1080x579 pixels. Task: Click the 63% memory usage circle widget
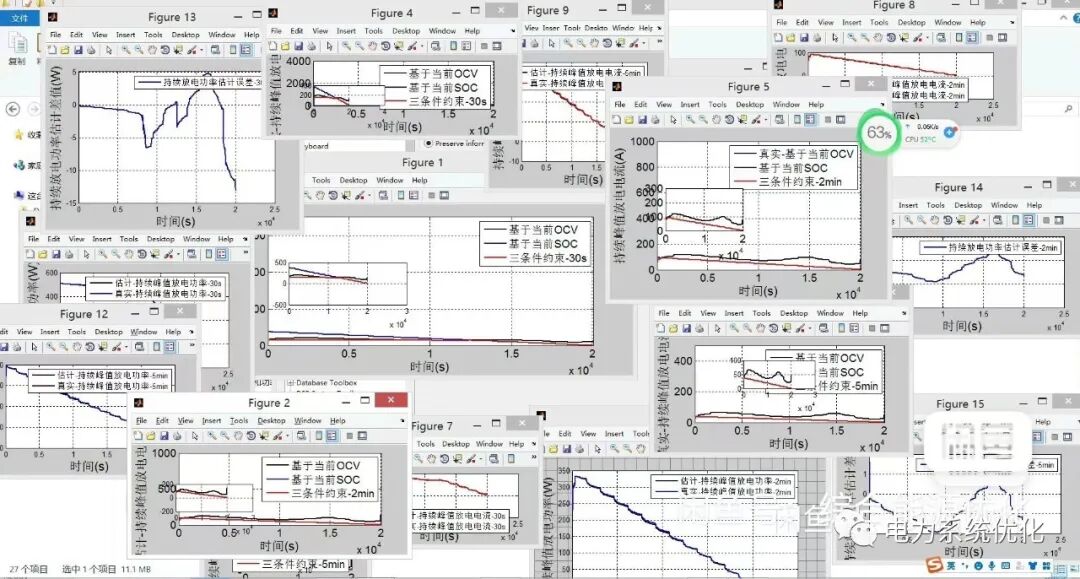click(x=879, y=132)
